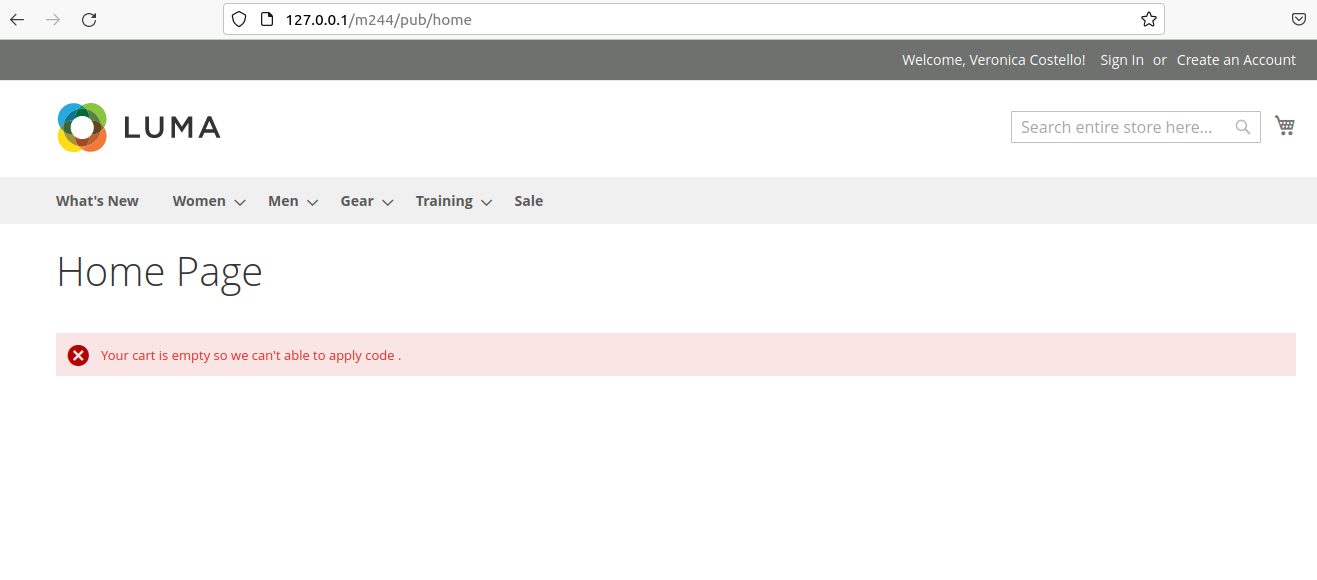Click the Sign In link

click(1121, 60)
